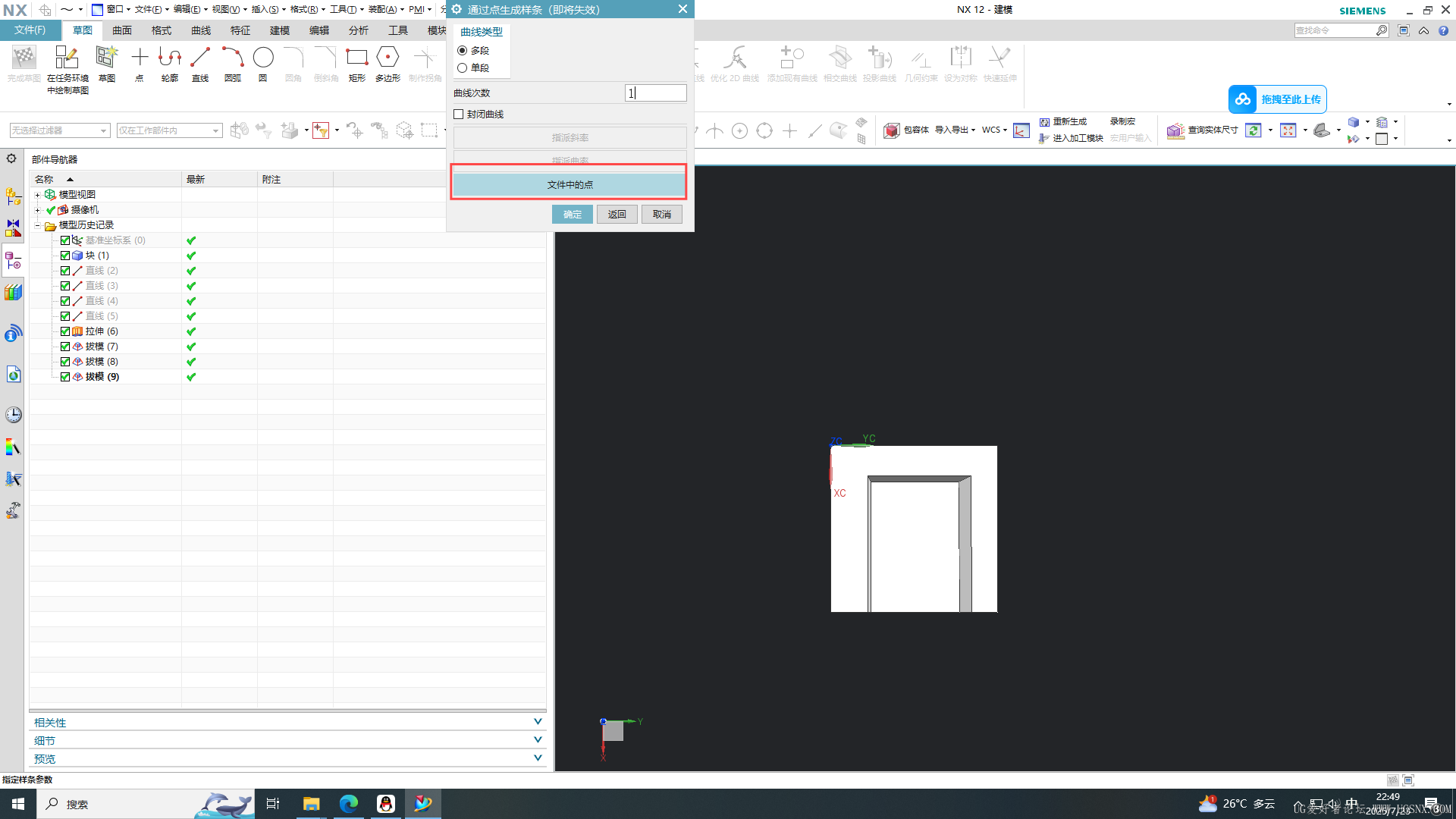The width and height of the screenshot is (1456, 819).
Task: Open the 文件(F) menu tab
Action: 30,30
